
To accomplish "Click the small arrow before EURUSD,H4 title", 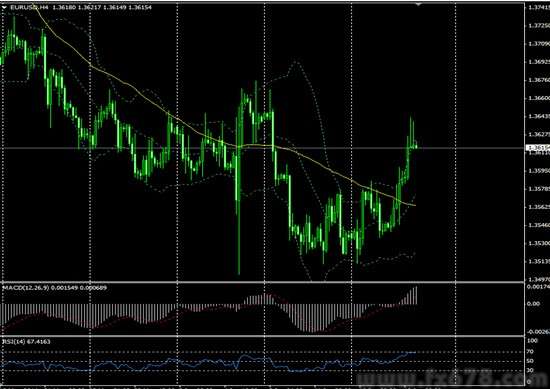I will click(4, 7).
